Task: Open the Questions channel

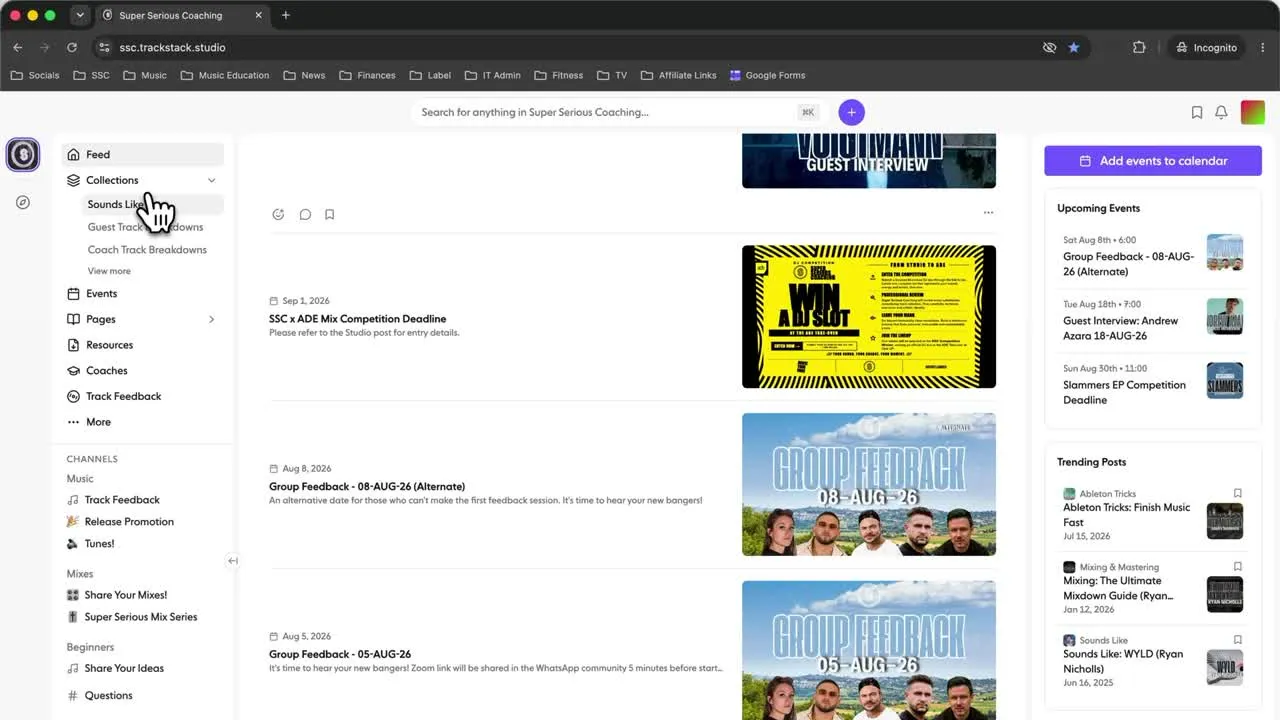Action: (x=99, y=695)
